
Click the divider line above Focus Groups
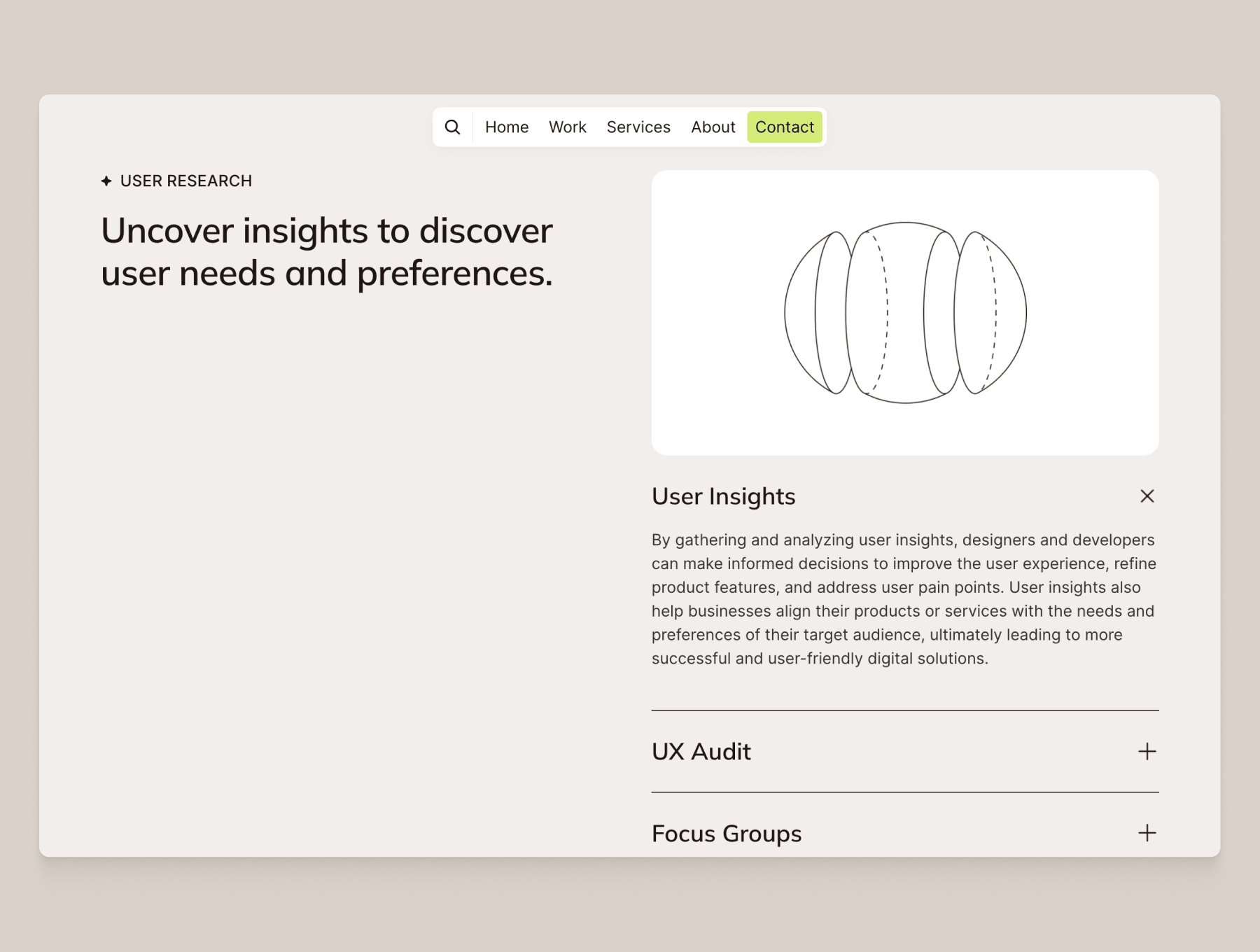[x=905, y=792]
